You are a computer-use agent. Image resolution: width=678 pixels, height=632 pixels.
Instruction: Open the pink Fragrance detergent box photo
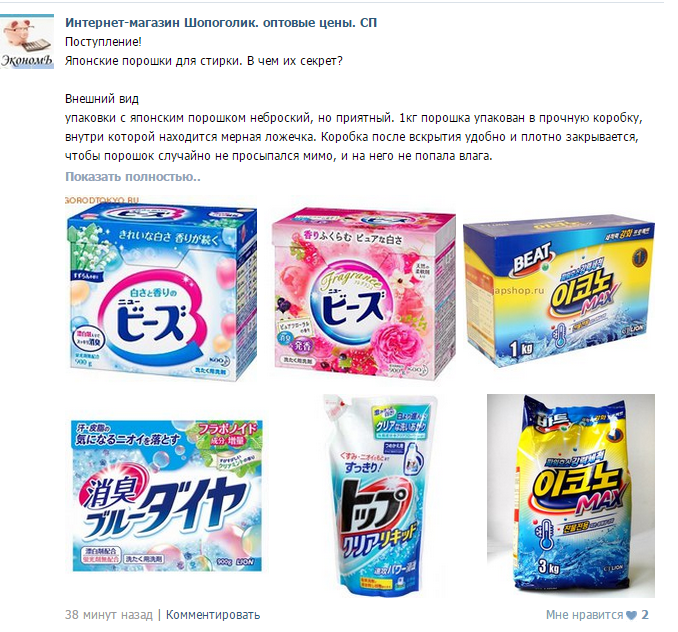coord(364,293)
